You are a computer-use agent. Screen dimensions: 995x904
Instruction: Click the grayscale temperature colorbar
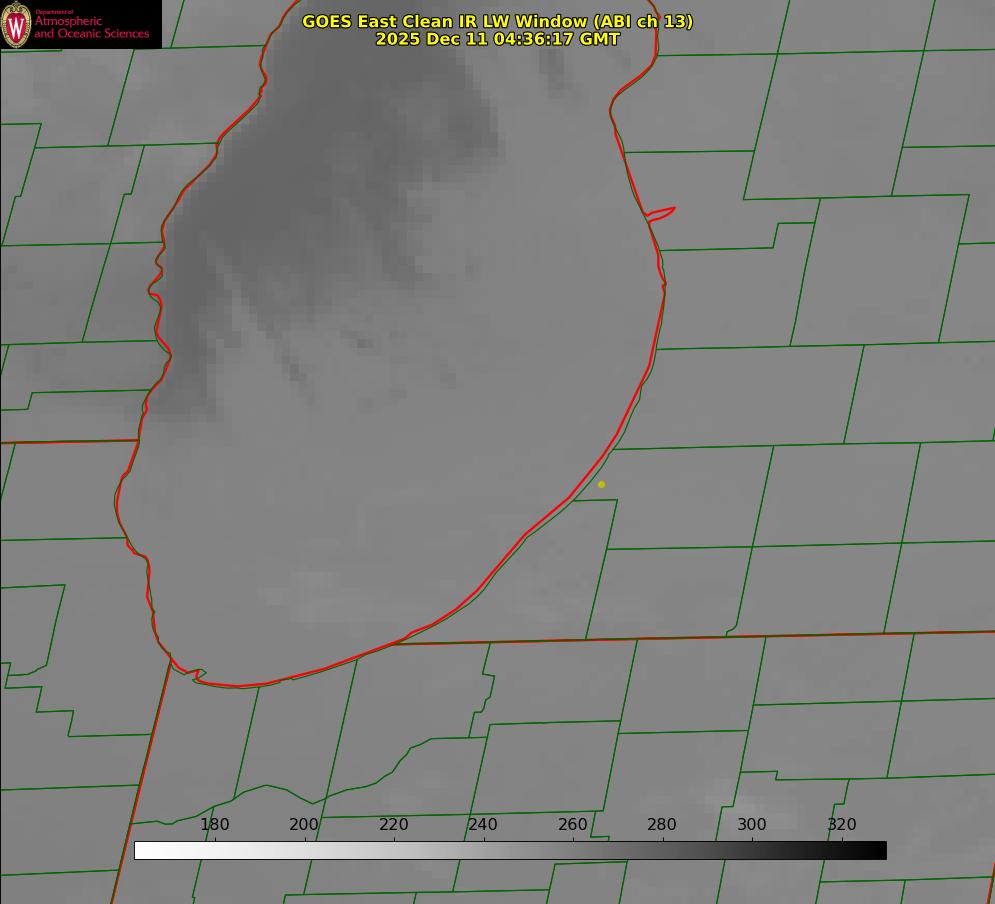(510, 850)
